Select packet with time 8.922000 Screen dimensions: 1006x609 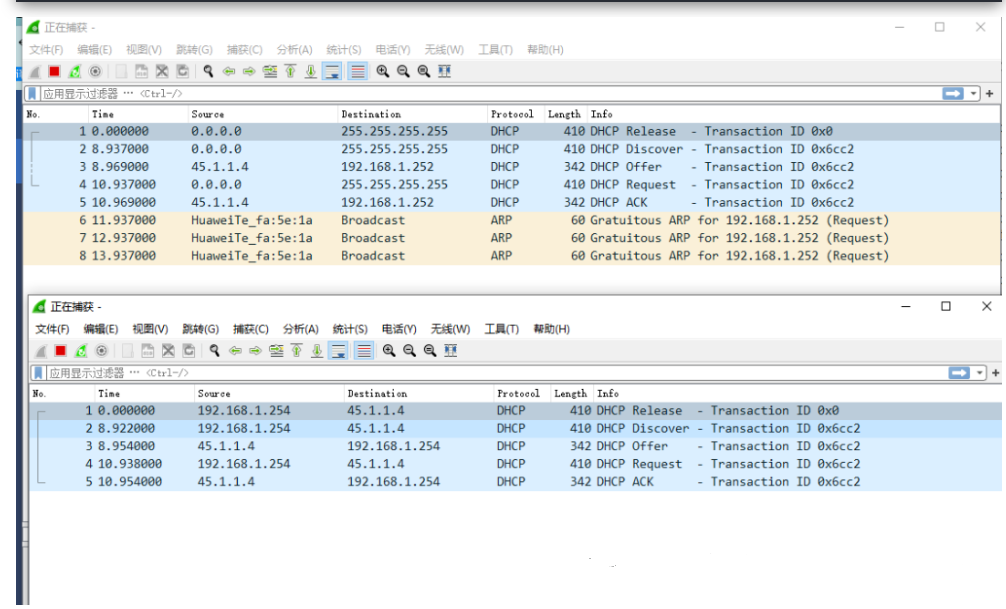click(x=515, y=428)
